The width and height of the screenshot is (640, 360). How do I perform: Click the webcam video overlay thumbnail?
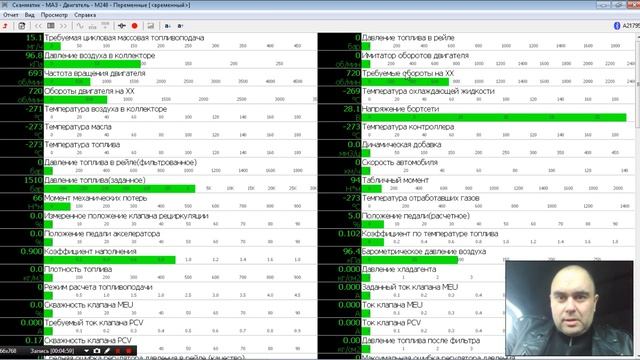[x=569, y=308]
